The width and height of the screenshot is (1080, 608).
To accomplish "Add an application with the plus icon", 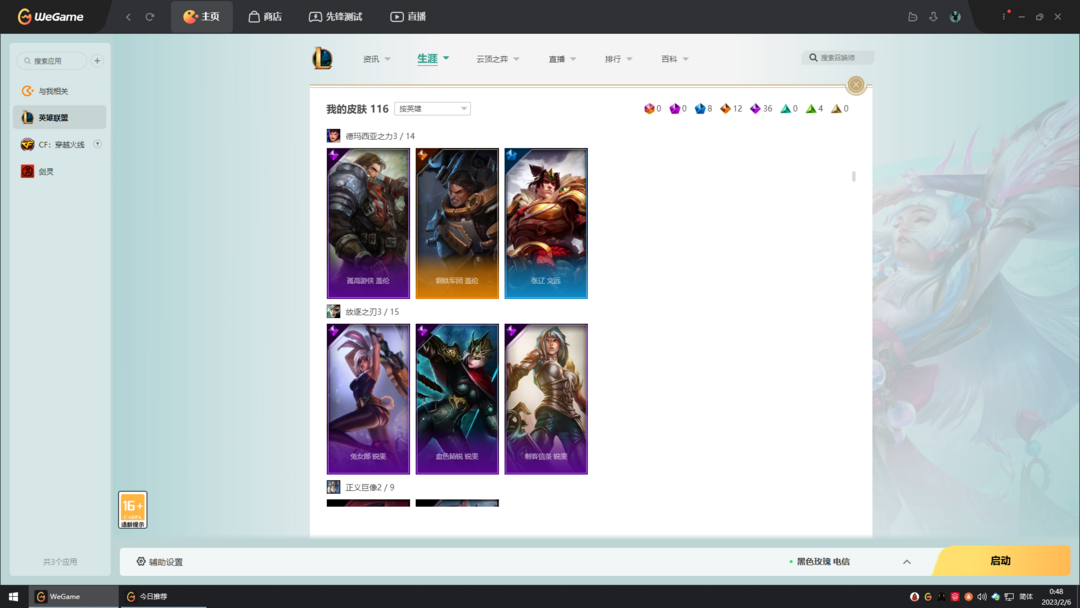I will 97,61.
